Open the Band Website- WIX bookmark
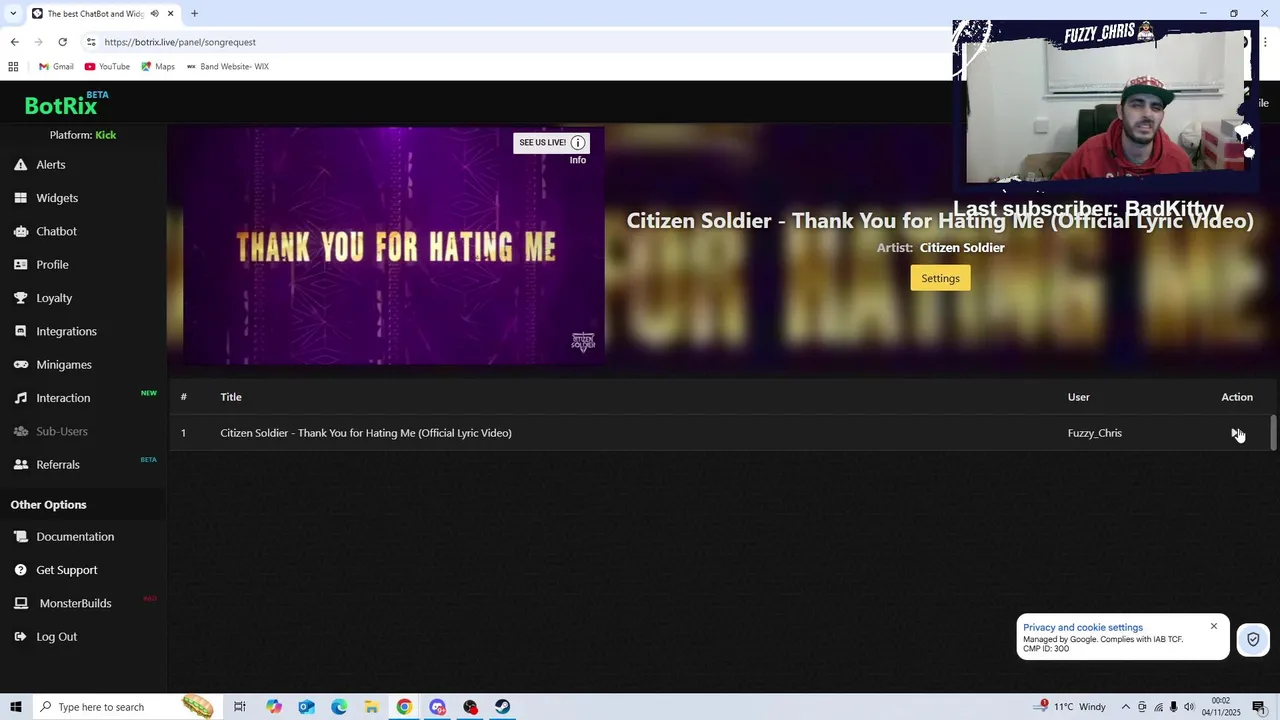The height and width of the screenshot is (720, 1280). [227, 67]
